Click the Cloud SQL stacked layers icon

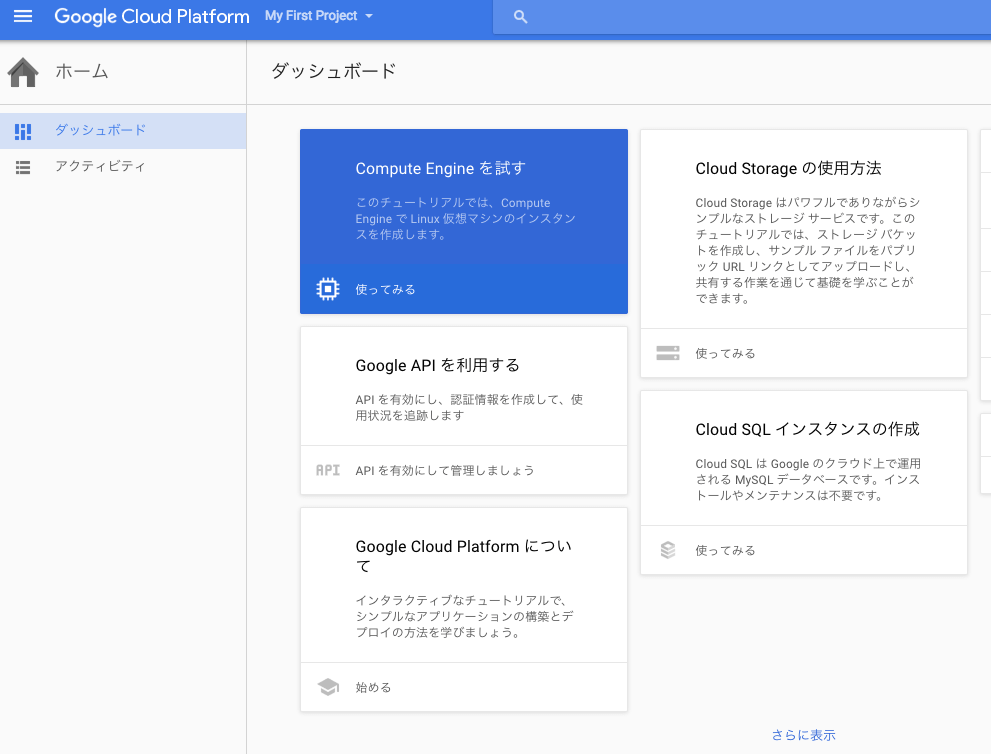coord(667,550)
